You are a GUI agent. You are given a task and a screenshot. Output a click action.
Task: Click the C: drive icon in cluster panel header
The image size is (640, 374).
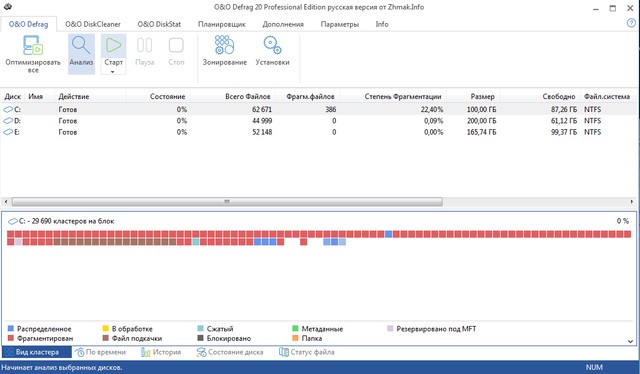coord(13,221)
